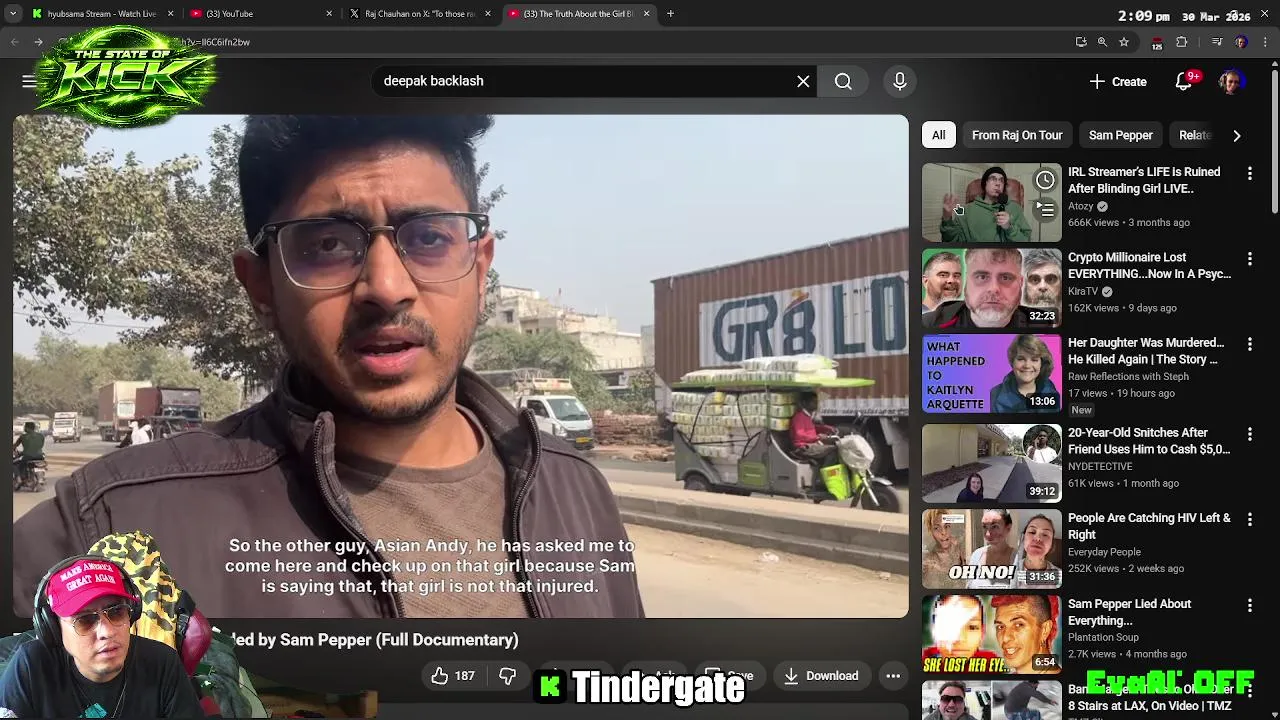1280x720 pixels.
Task: Bookmark the page with the star icon
Action: coord(1124,42)
